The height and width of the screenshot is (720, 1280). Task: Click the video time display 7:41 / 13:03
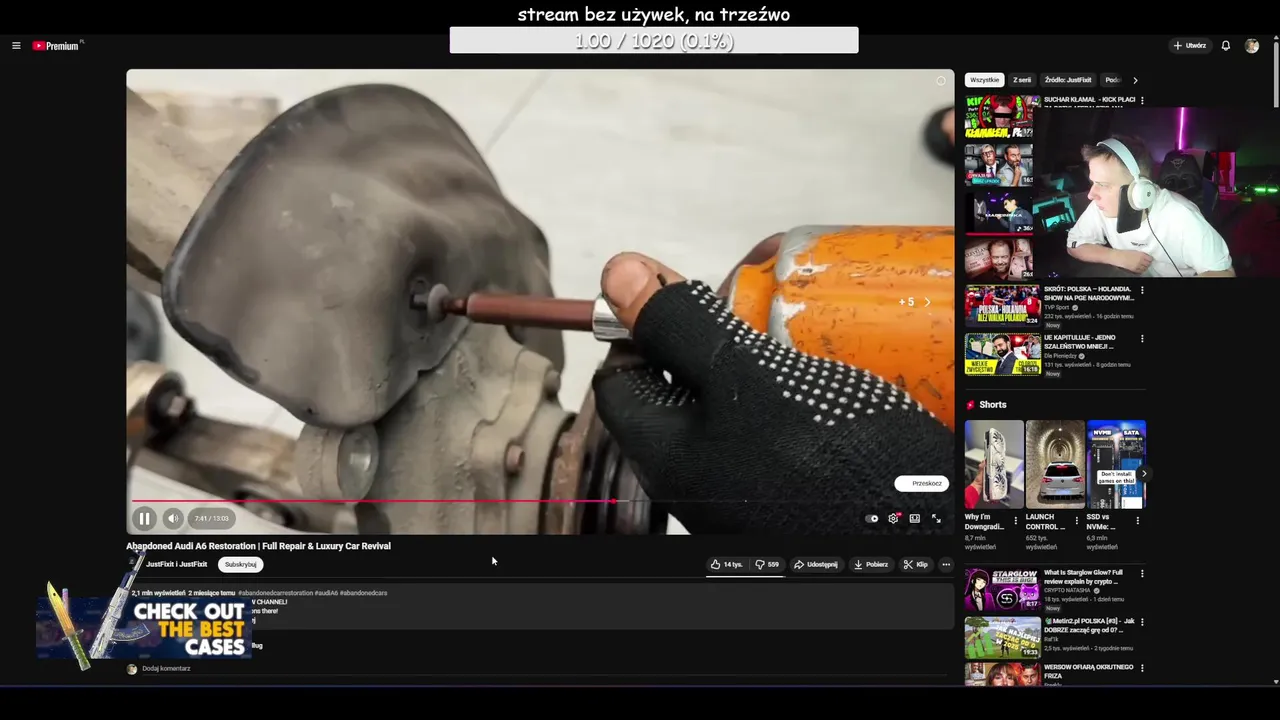tap(211, 518)
